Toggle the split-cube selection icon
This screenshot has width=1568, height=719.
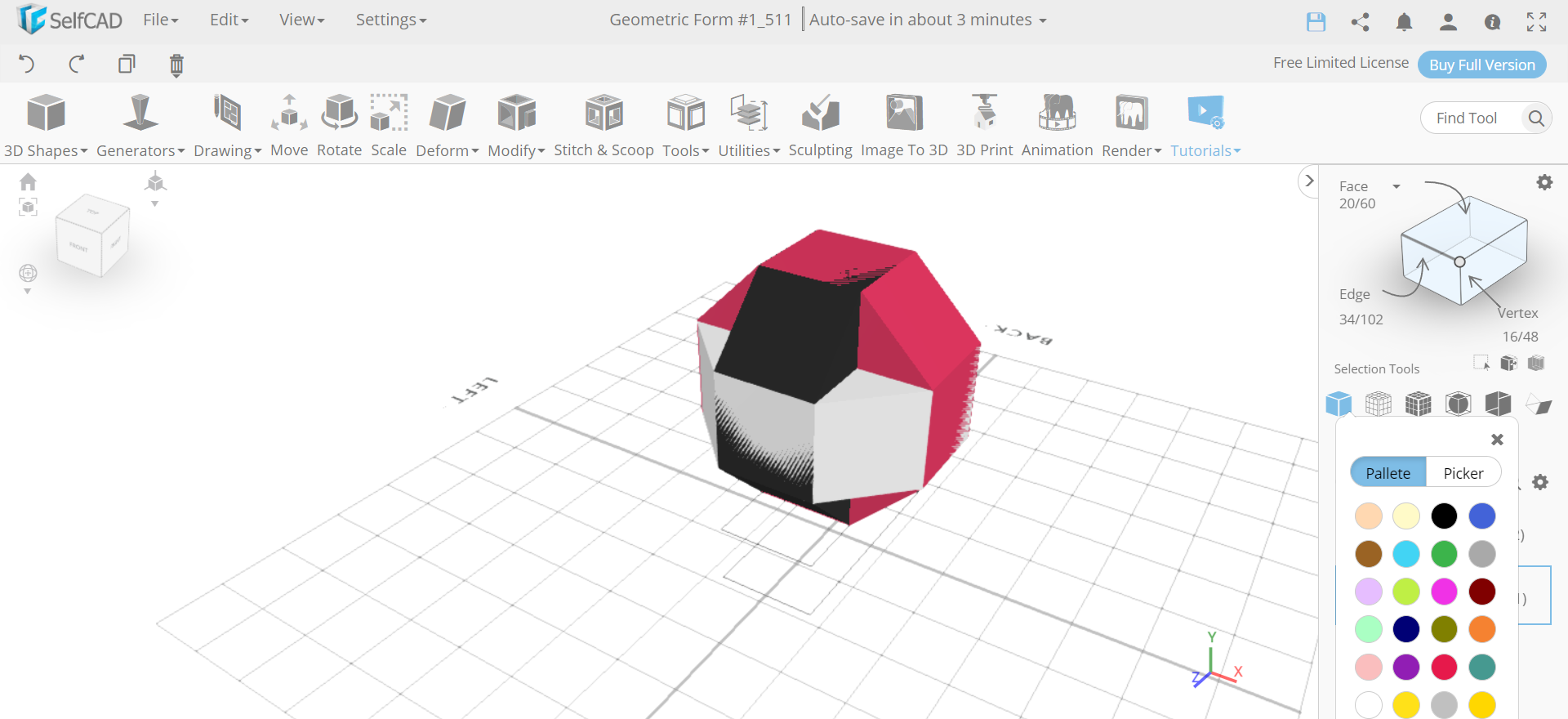pos(1499,404)
